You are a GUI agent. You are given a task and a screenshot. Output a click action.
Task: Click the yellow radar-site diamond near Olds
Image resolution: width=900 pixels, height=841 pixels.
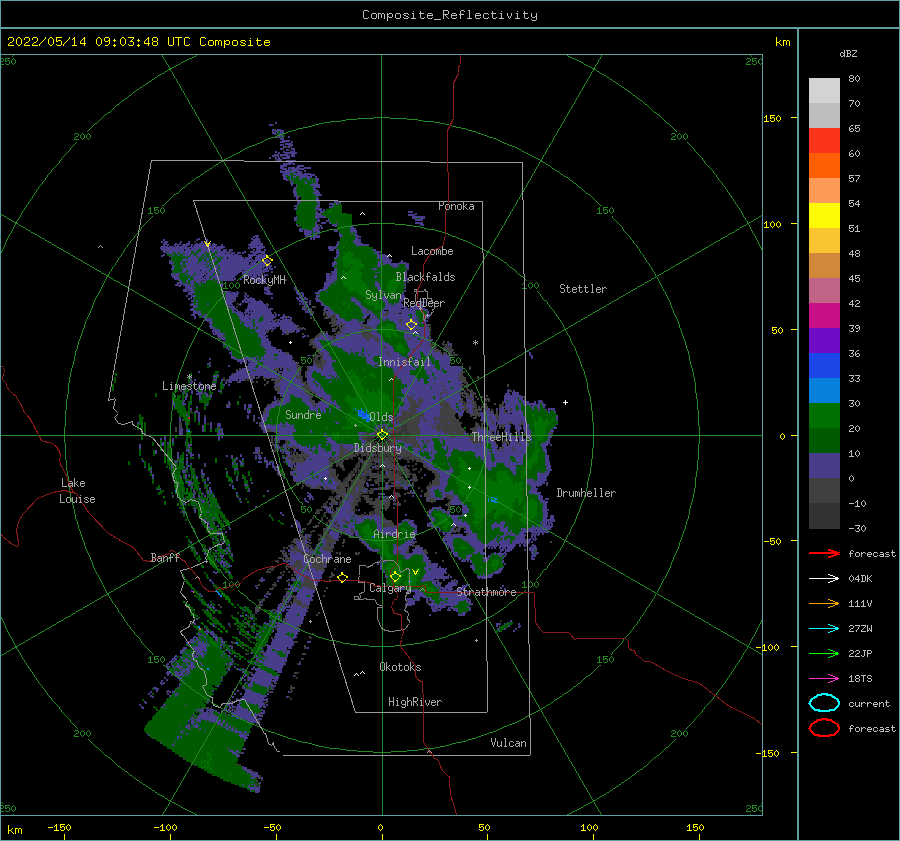(382, 435)
